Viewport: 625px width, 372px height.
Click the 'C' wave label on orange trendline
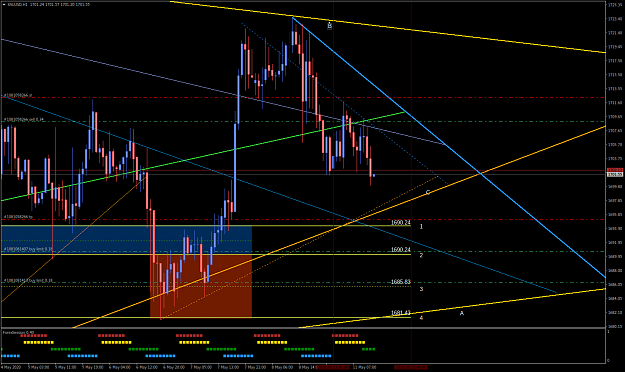click(x=428, y=193)
